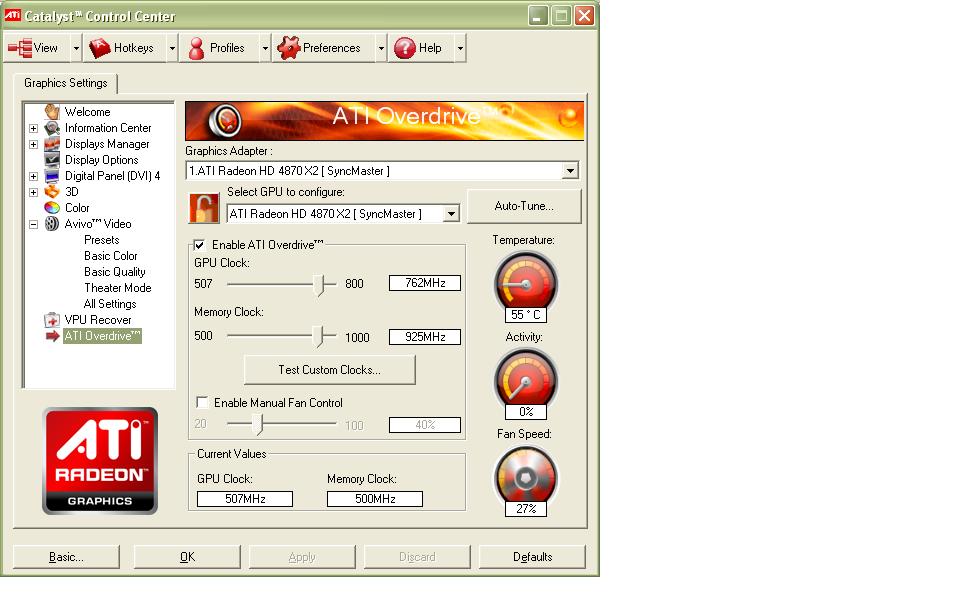Screen dimensions: 960x600
Task: Expand the Displays Manager tree node
Action: tap(34, 144)
